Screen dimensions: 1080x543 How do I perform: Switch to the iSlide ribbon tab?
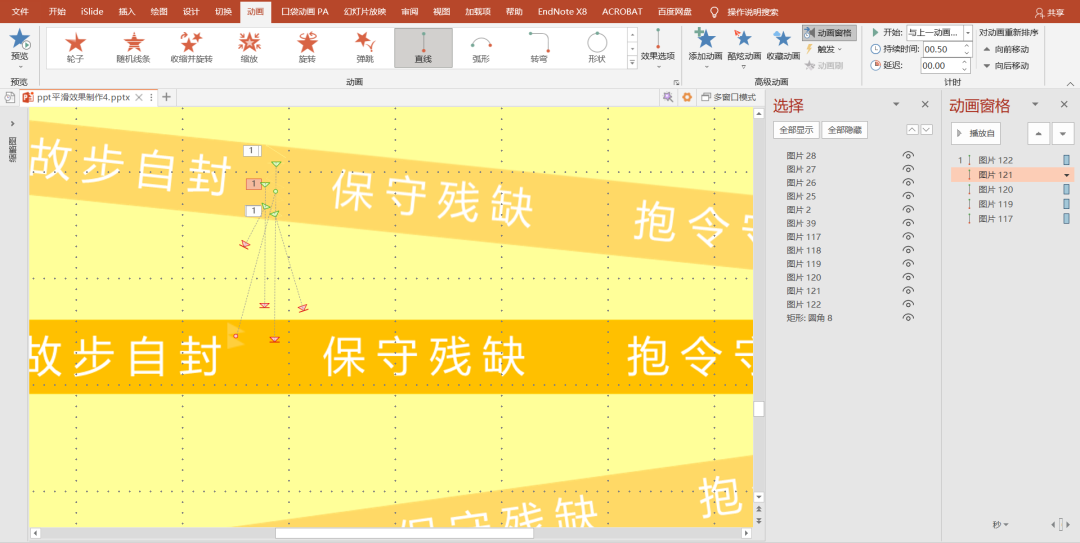(x=93, y=12)
